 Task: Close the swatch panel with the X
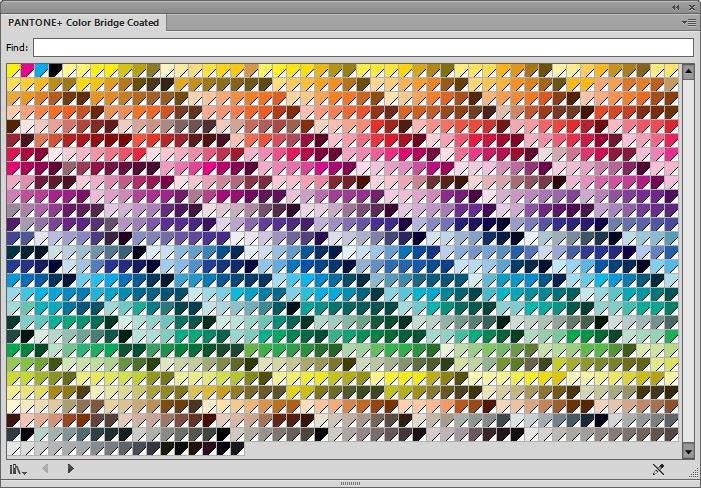tap(692, 7)
